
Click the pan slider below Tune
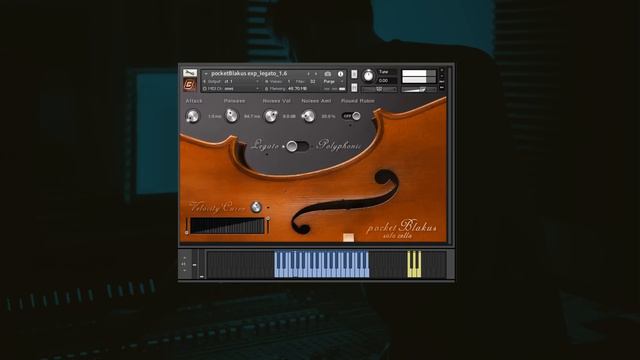click(x=379, y=89)
